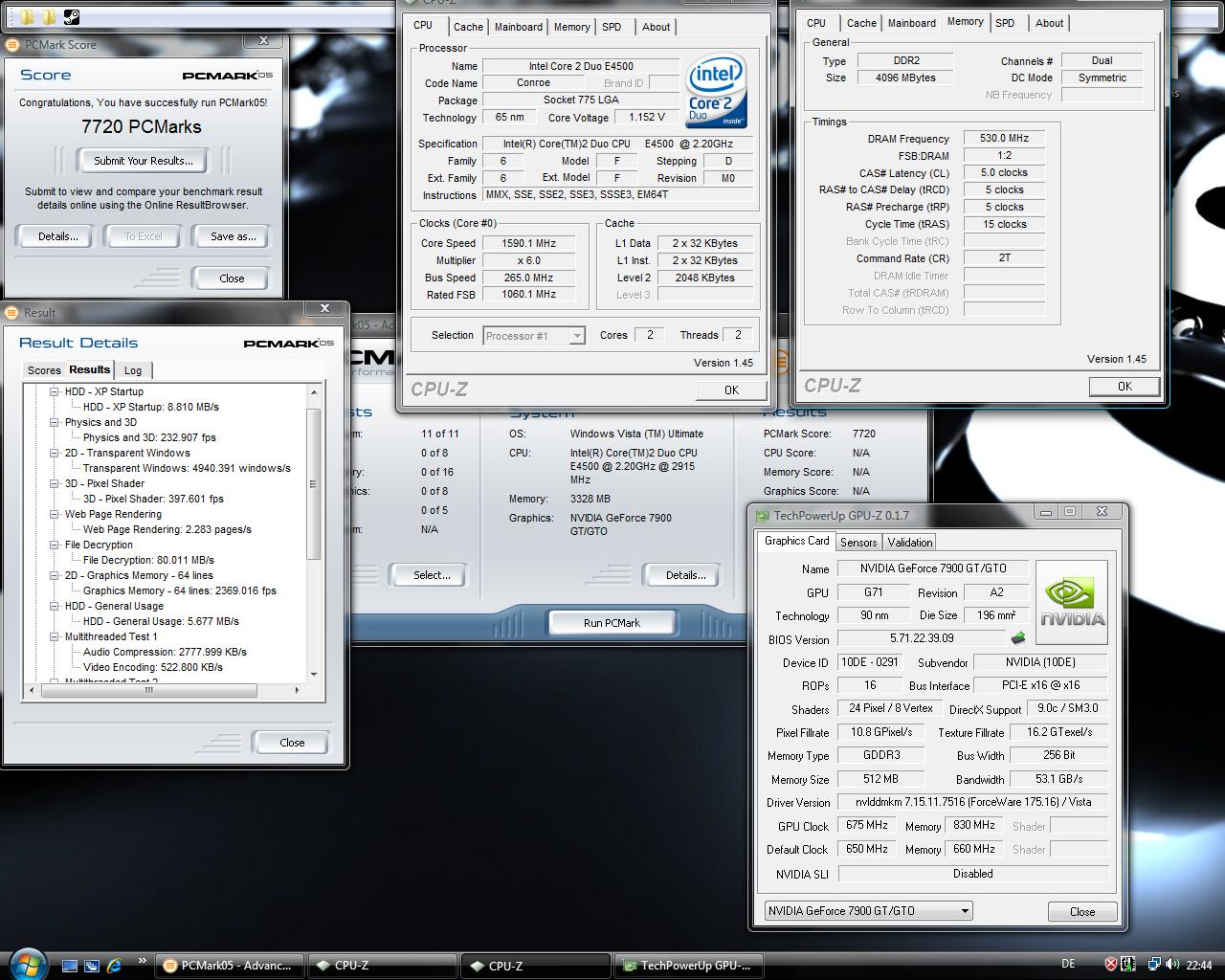Switch to Mainboard tab in left CPU-Z
This screenshot has height=980, width=1225.
pos(519,27)
